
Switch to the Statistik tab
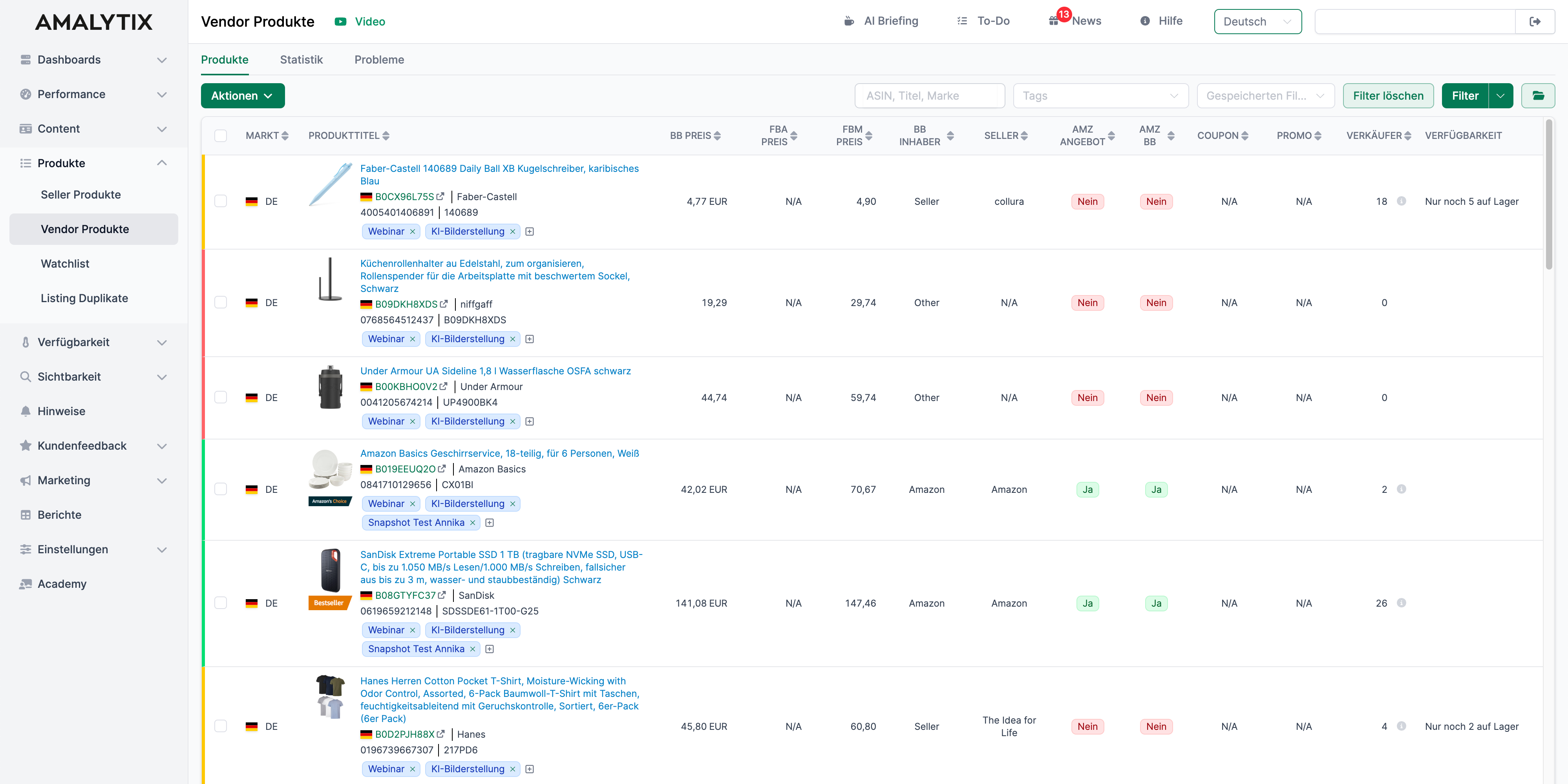(301, 60)
